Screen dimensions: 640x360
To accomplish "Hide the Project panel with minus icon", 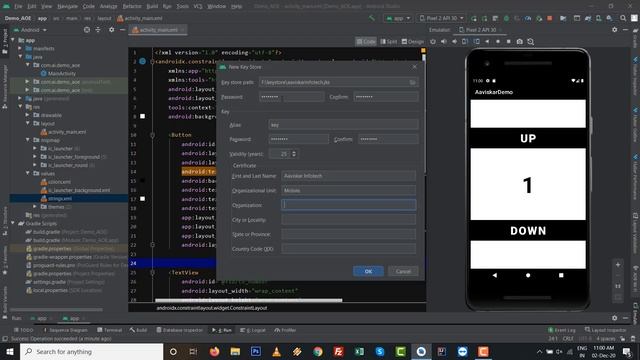I will pos(122,30).
